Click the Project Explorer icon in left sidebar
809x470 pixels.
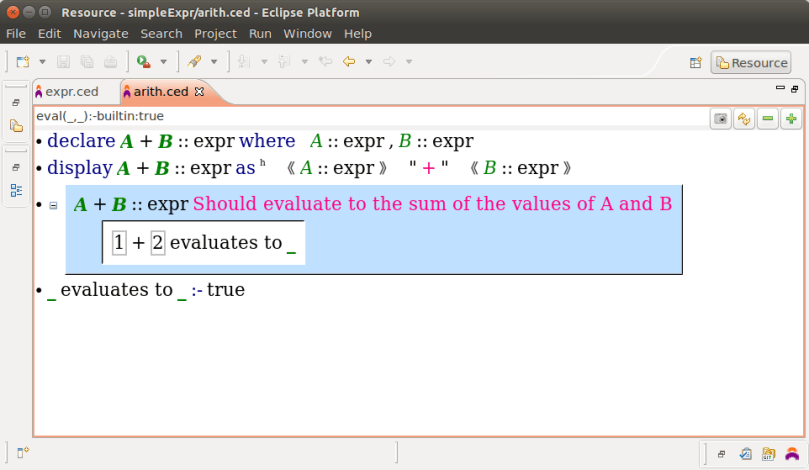pos(16,126)
